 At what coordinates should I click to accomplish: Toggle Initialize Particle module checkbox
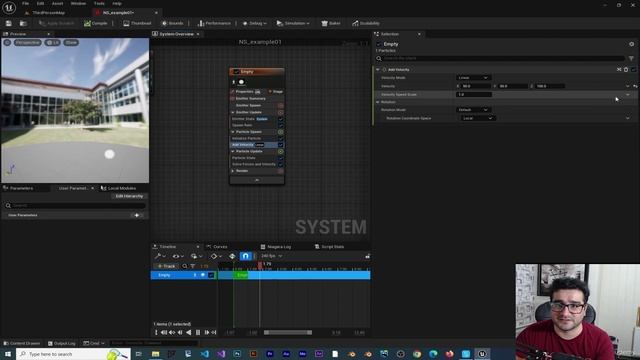pos(281,138)
